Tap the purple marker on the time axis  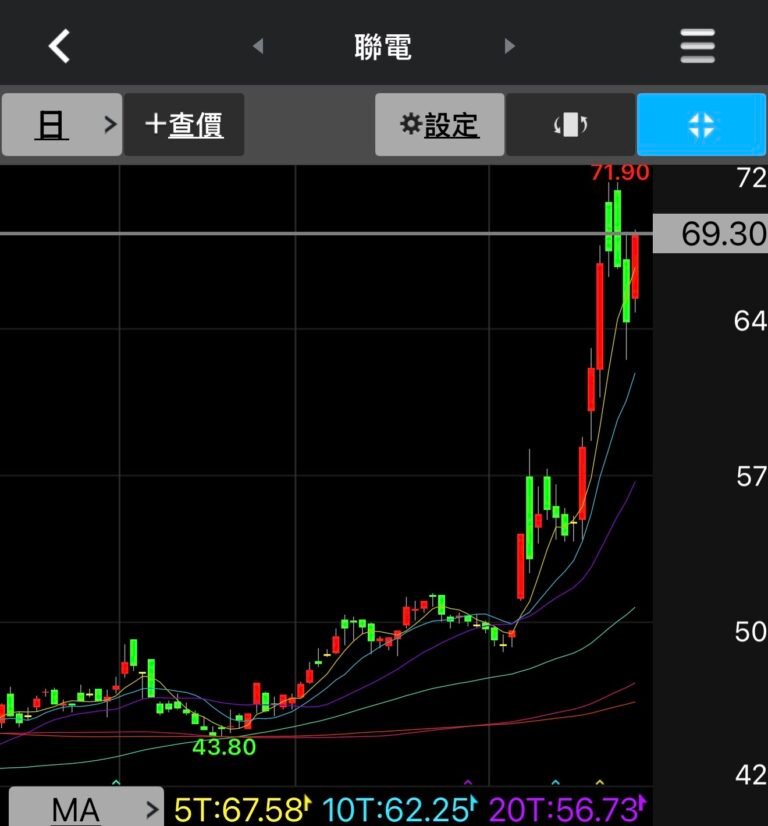coord(467,782)
